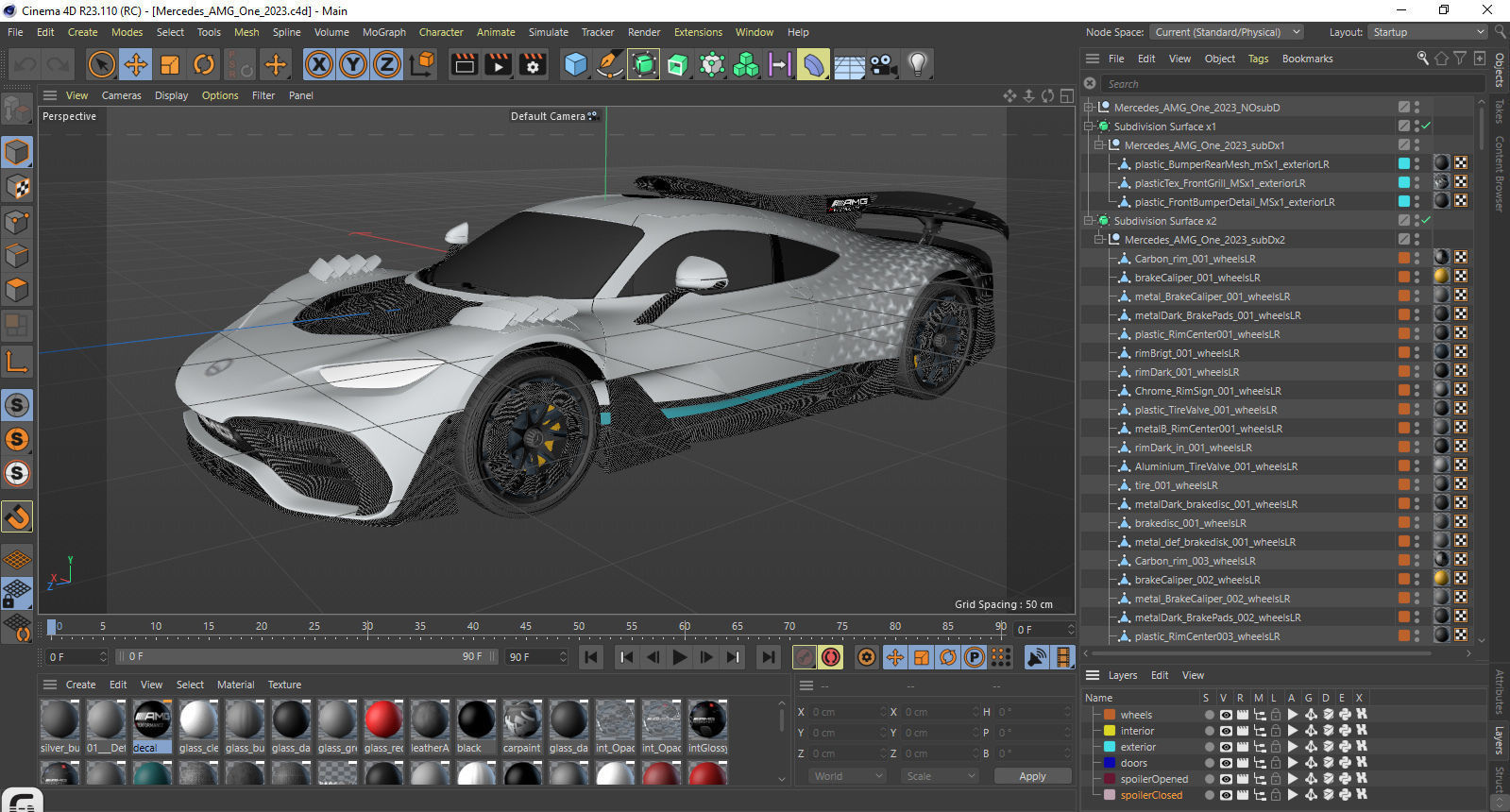Open the viewport Cameras menu
1510x812 pixels.
(x=121, y=95)
